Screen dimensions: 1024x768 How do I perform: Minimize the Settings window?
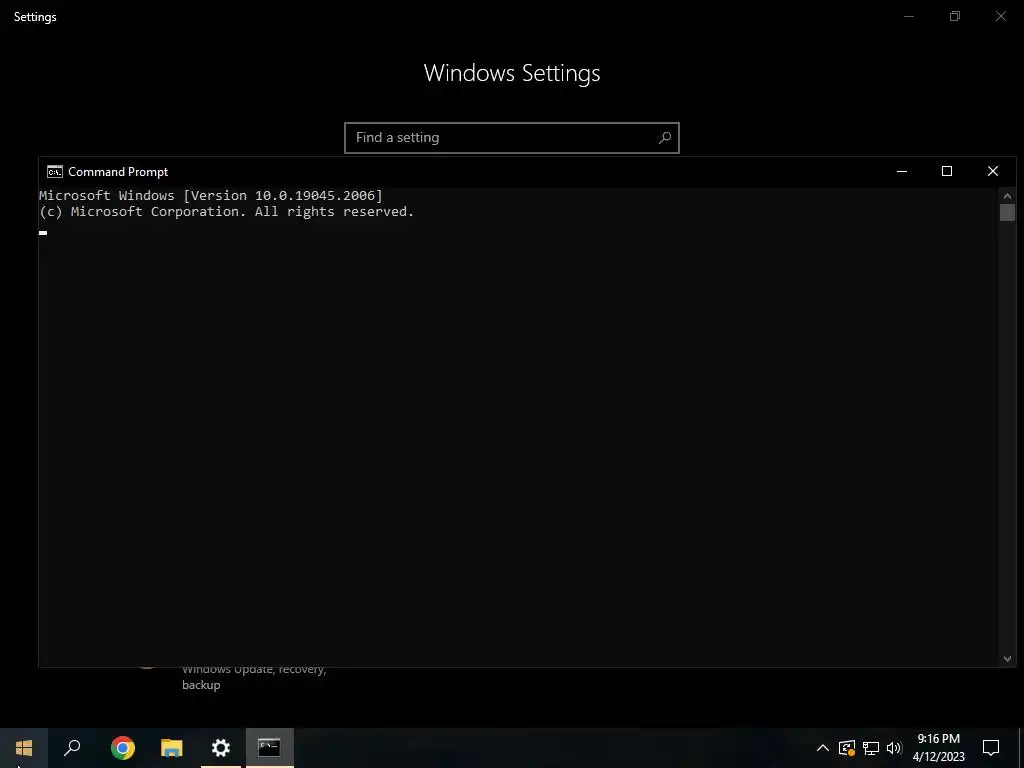point(909,16)
